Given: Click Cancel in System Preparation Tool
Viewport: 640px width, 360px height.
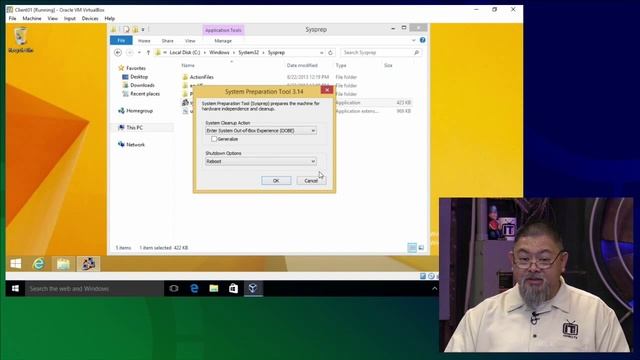Looking at the screenshot, I should click(311, 180).
